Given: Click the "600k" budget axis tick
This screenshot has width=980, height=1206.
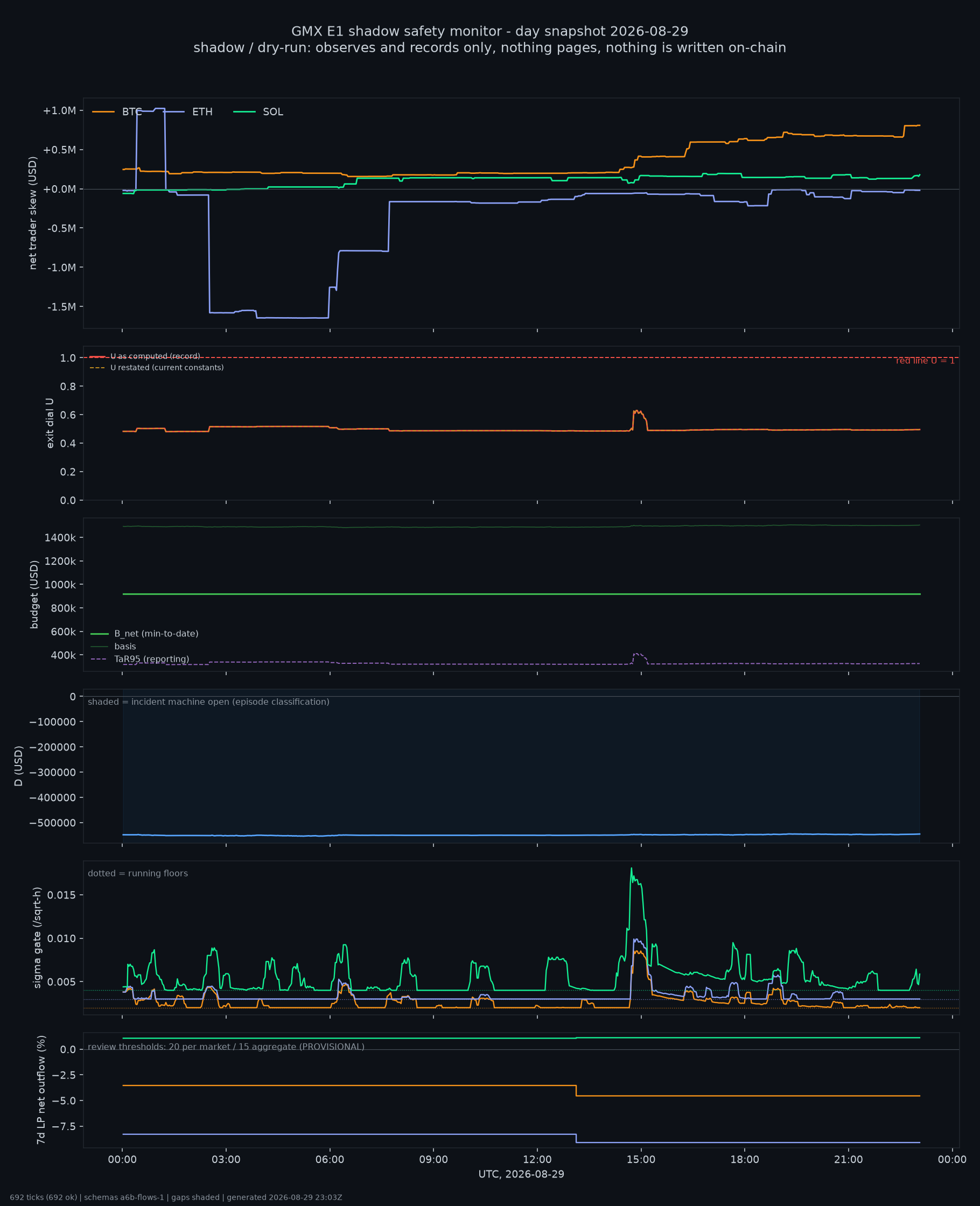Looking at the screenshot, I should coord(63,632).
